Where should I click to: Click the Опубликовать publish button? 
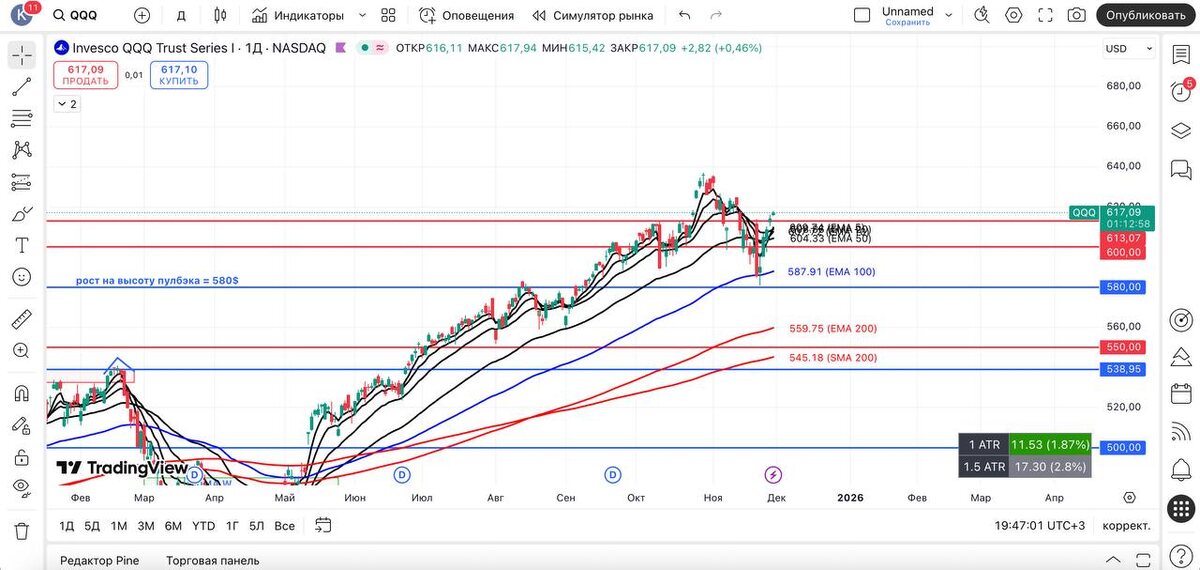point(1145,15)
